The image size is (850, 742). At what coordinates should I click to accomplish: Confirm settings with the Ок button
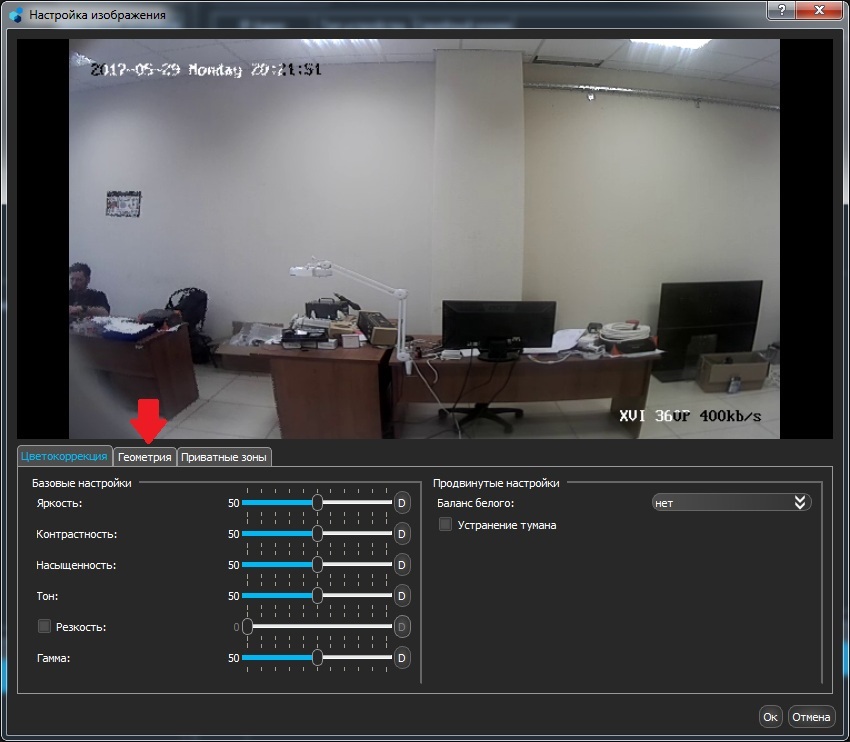click(770, 716)
